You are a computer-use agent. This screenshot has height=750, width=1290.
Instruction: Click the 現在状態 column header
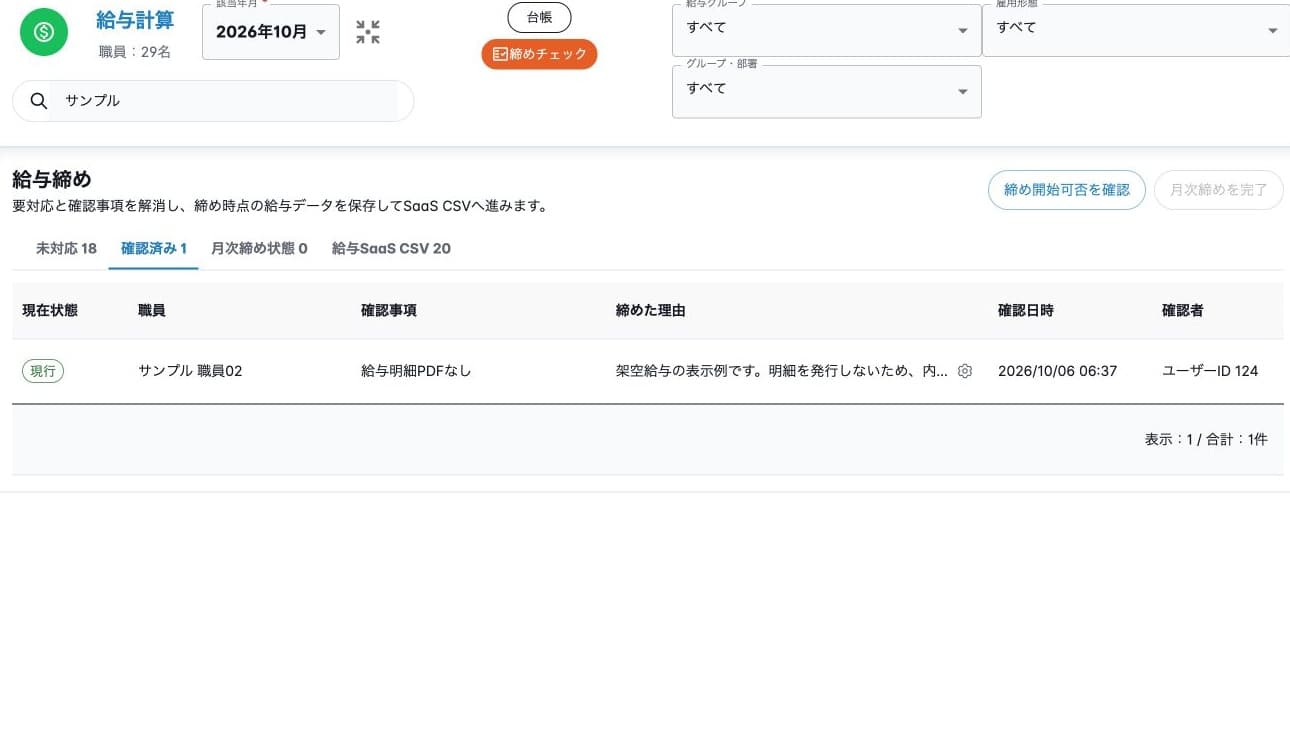pos(50,311)
